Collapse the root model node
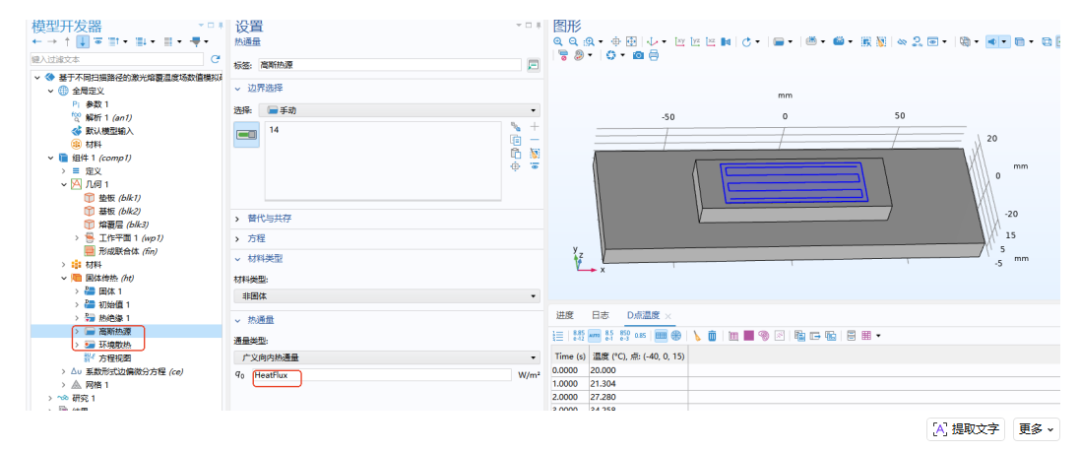The image size is (1080, 452). pos(37,77)
